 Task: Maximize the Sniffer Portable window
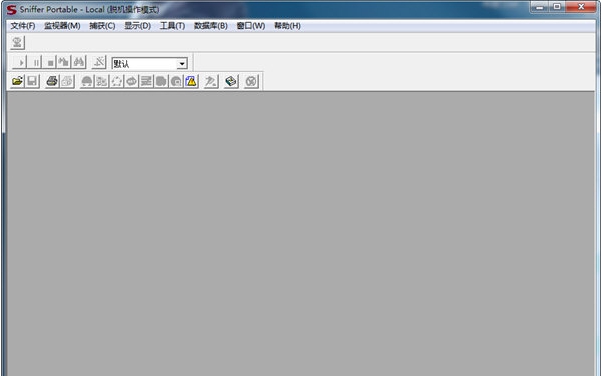click(557, 7)
